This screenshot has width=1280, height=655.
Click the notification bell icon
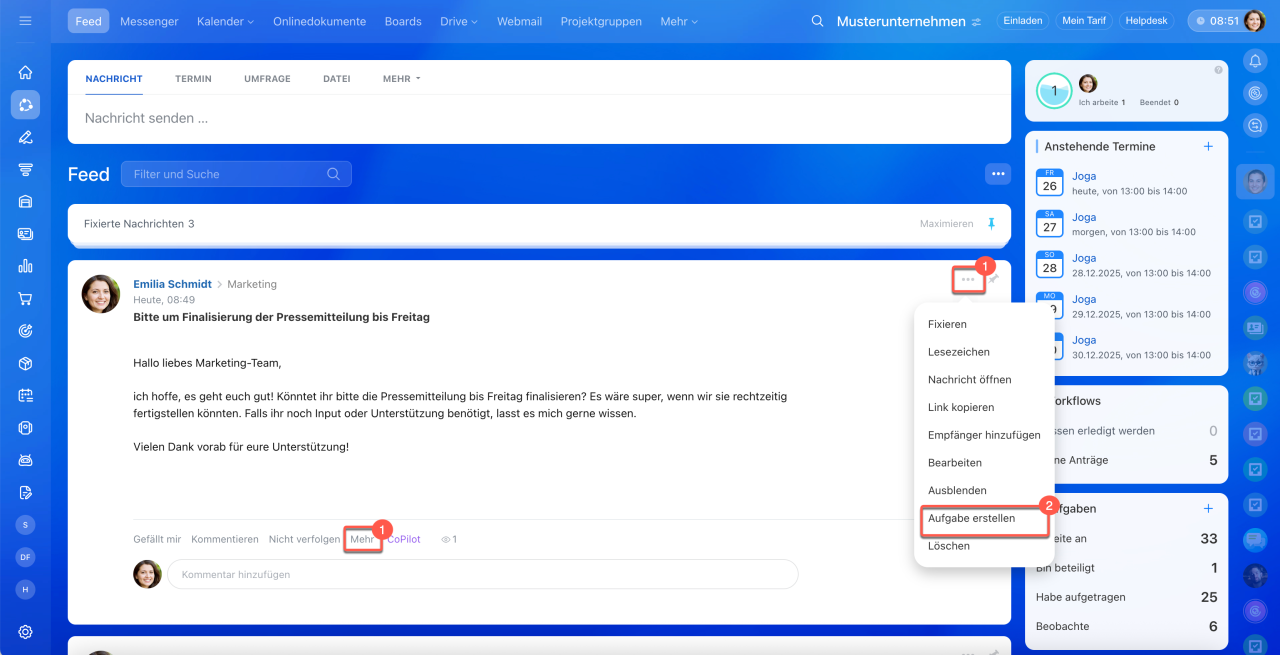pyautogui.click(x=1255, y=61)
